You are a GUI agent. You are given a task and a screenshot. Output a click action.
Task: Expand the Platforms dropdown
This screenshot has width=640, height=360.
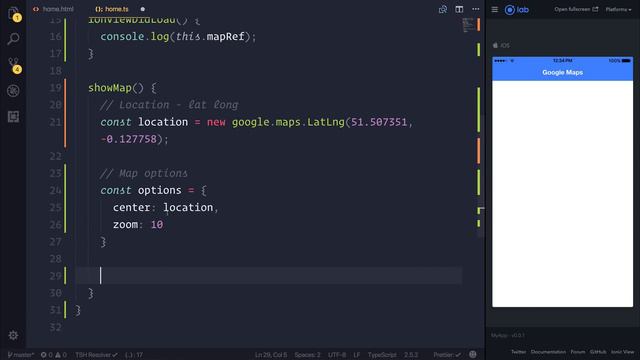pyautogui.click(x=618, y=9)
